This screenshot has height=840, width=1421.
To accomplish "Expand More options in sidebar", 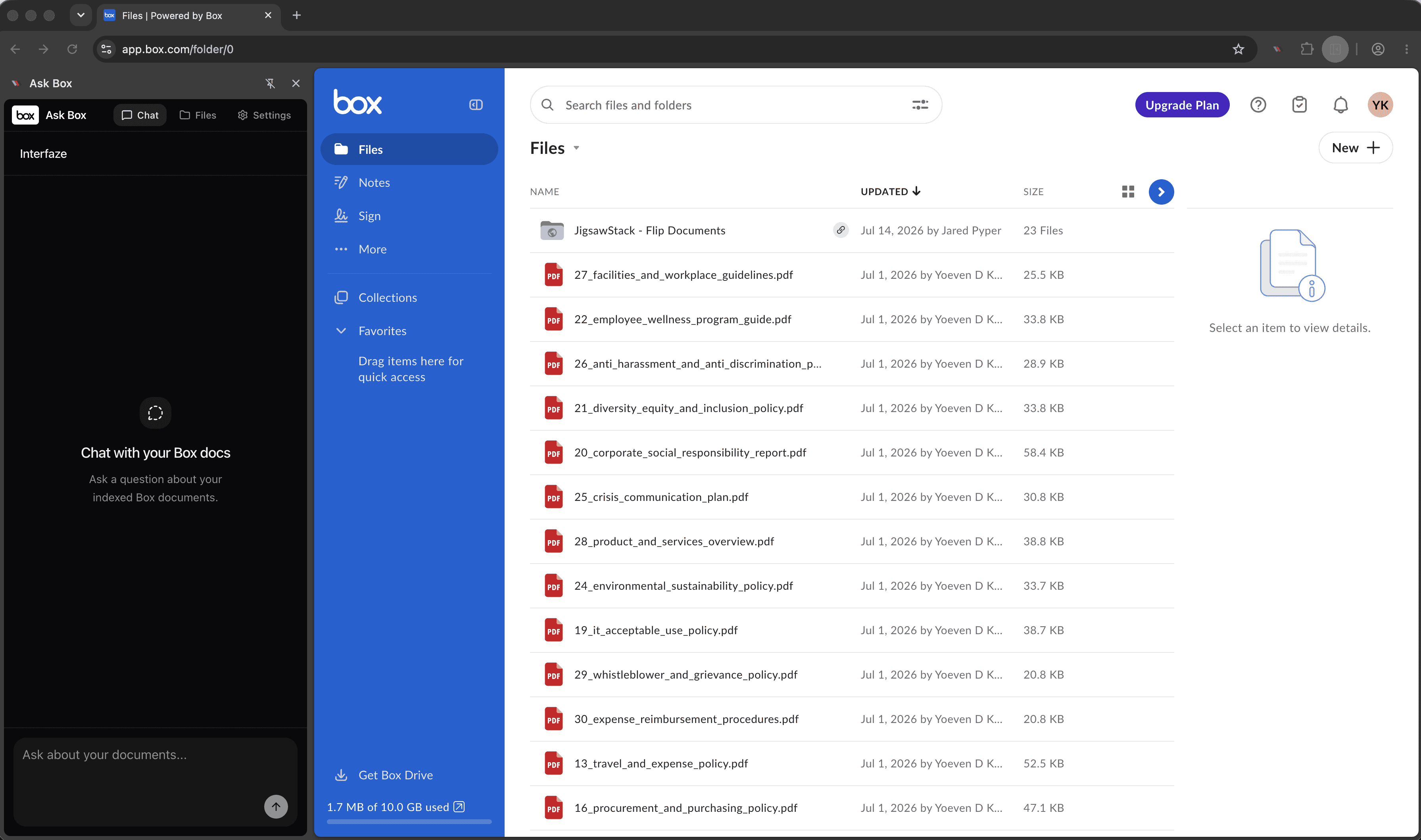I will pos(409,249).
